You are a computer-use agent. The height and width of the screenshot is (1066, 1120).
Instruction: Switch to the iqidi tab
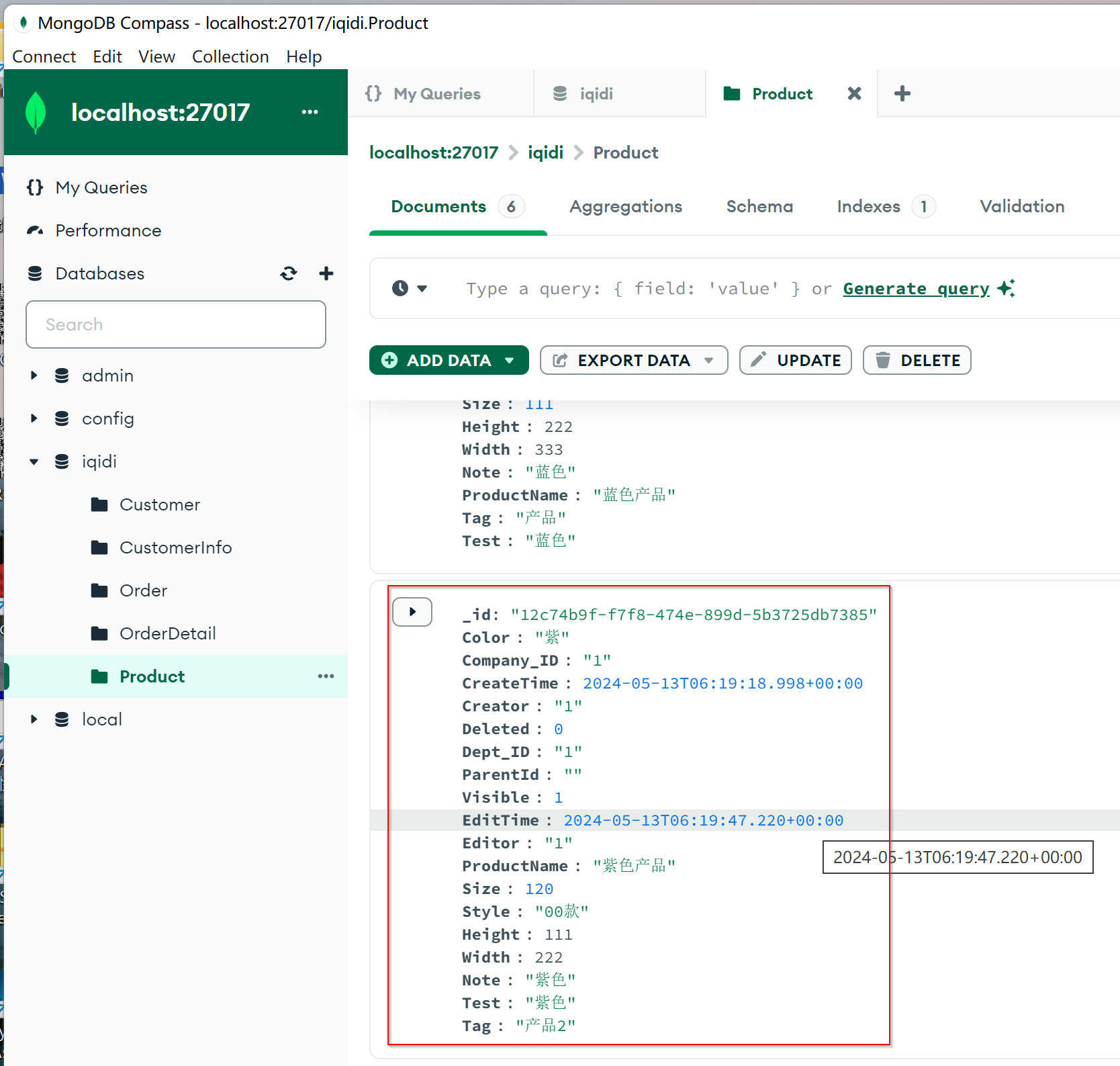pyautogui.click(x=620, y=93)
